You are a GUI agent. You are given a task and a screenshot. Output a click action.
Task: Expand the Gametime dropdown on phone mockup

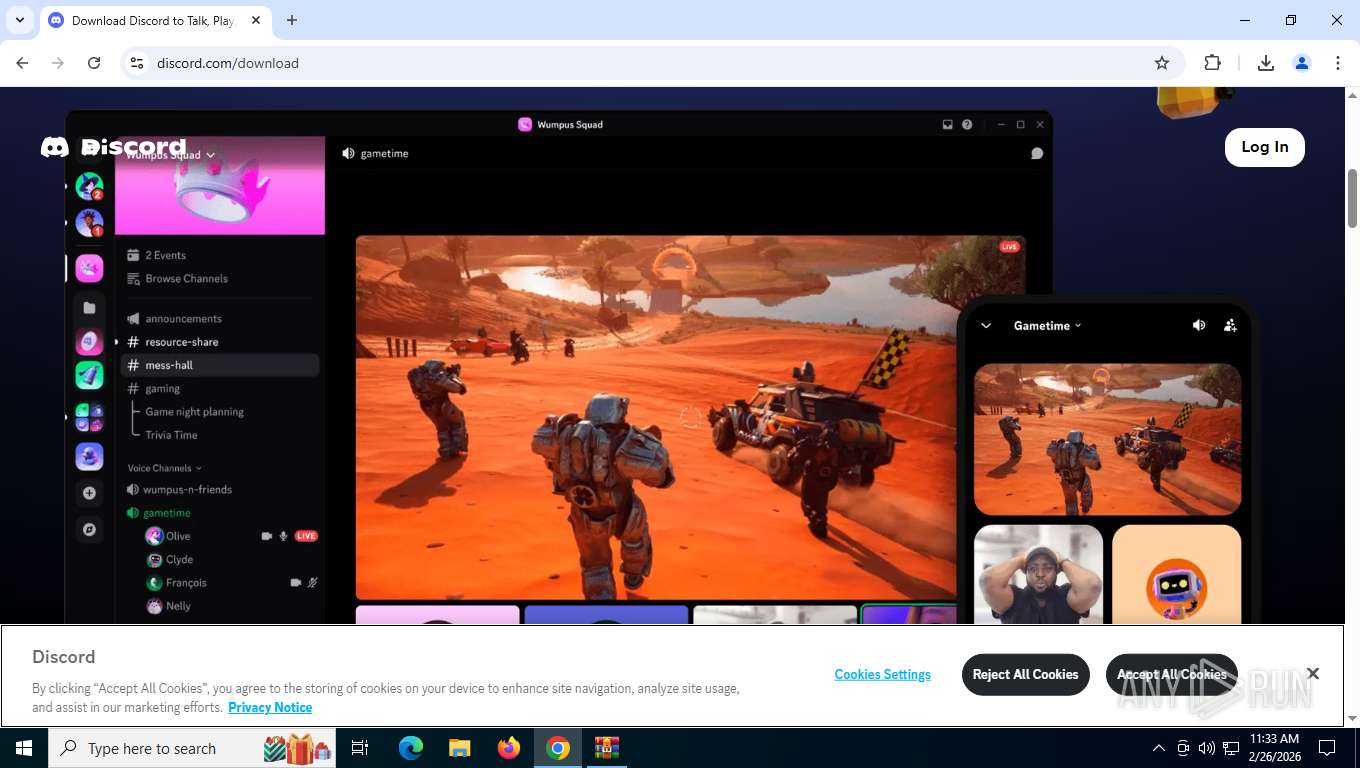tap(1047, 326)
